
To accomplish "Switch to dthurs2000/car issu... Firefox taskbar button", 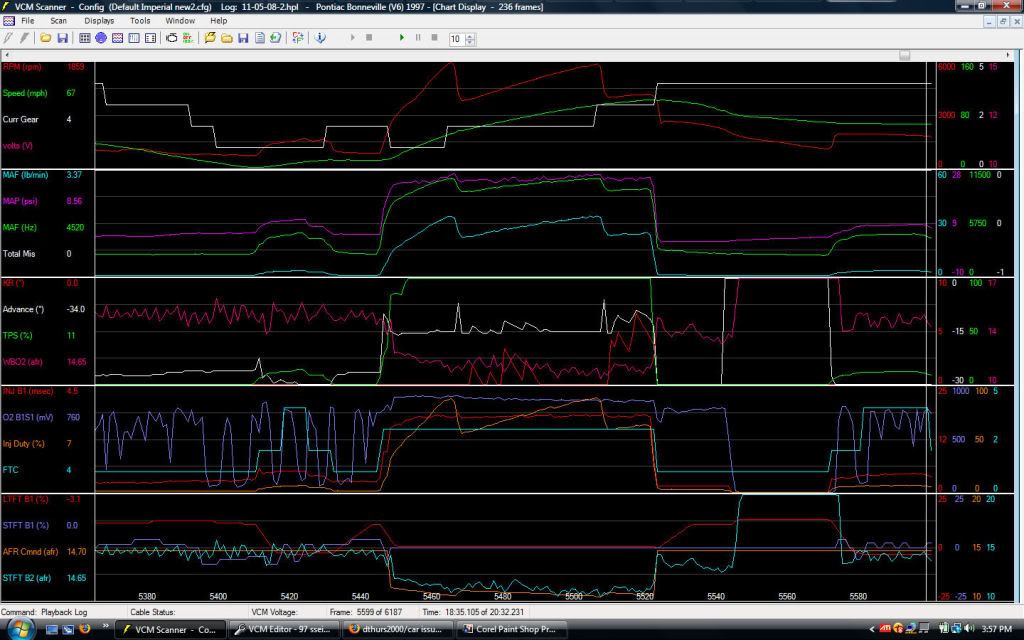I will pos(398,630).
